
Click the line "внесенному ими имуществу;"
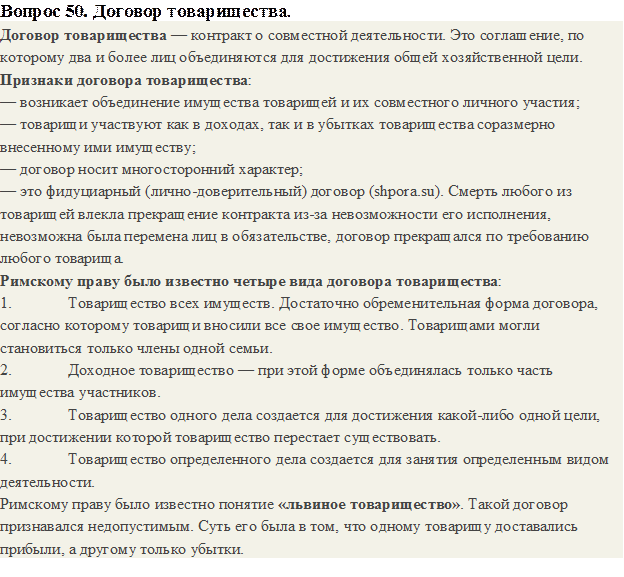coord(98,148)
